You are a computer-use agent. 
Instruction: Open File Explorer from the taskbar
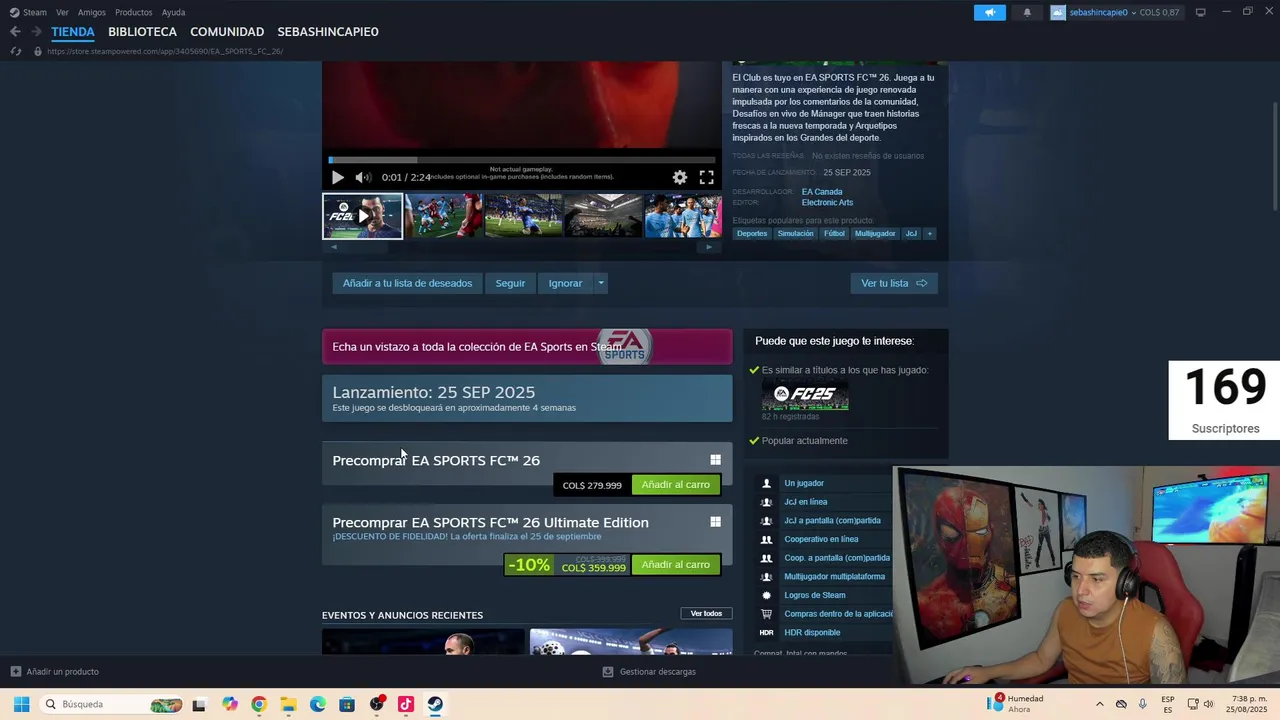point(288,704)
